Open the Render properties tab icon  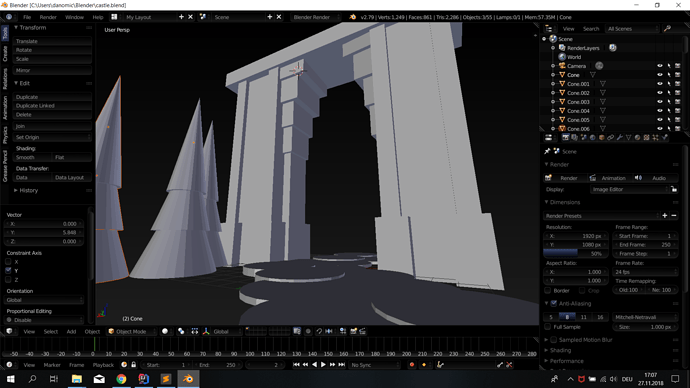565,138
